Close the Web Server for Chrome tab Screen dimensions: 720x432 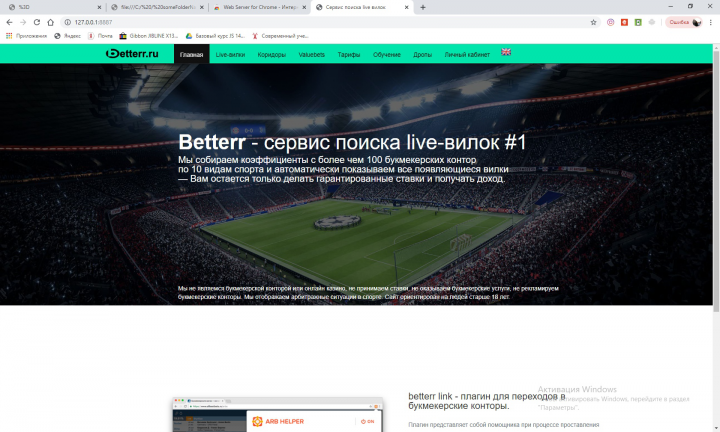click(x=304, y=7)
